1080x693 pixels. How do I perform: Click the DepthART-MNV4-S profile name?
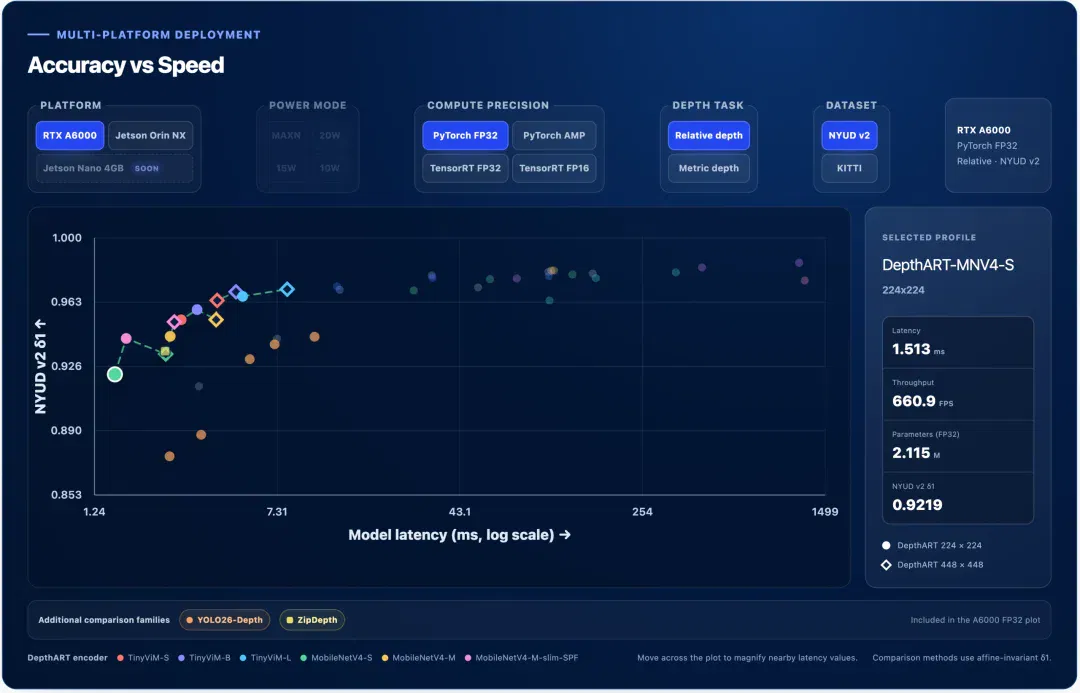click(x=948, y=265)
